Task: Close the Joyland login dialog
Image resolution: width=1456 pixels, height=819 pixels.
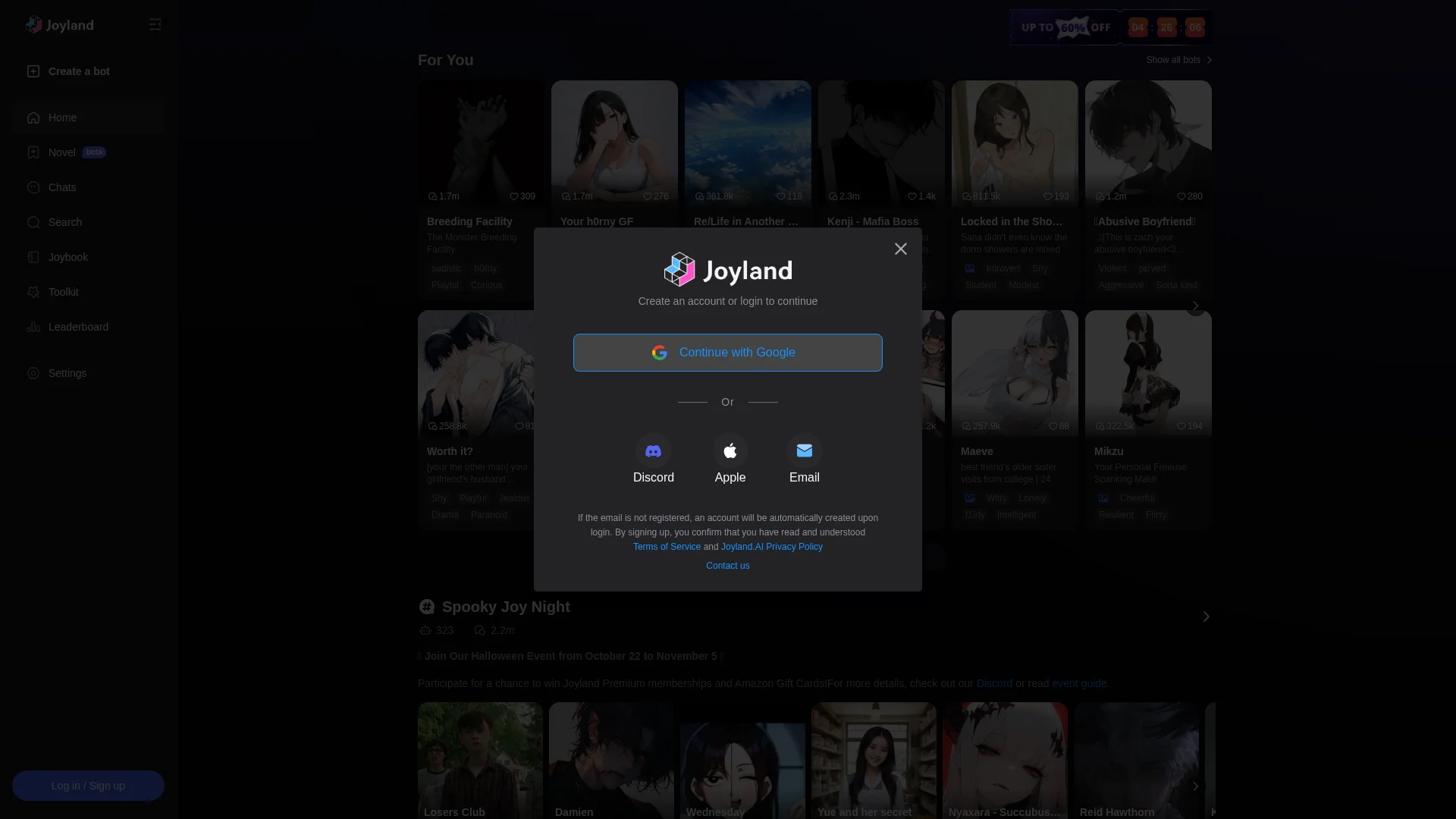Action: point(900,249)
